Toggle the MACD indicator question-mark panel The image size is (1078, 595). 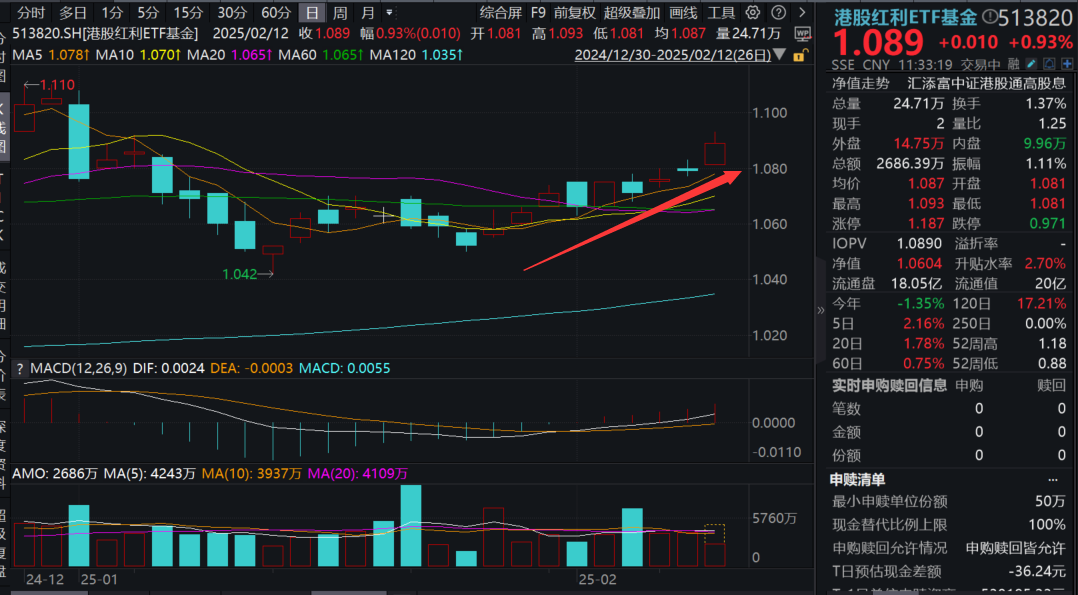tap(18, 368)
